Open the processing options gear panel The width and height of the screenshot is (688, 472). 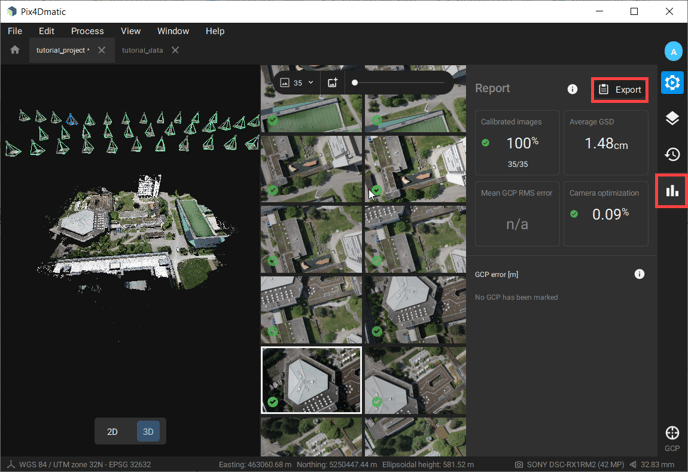tap(672, 83)
